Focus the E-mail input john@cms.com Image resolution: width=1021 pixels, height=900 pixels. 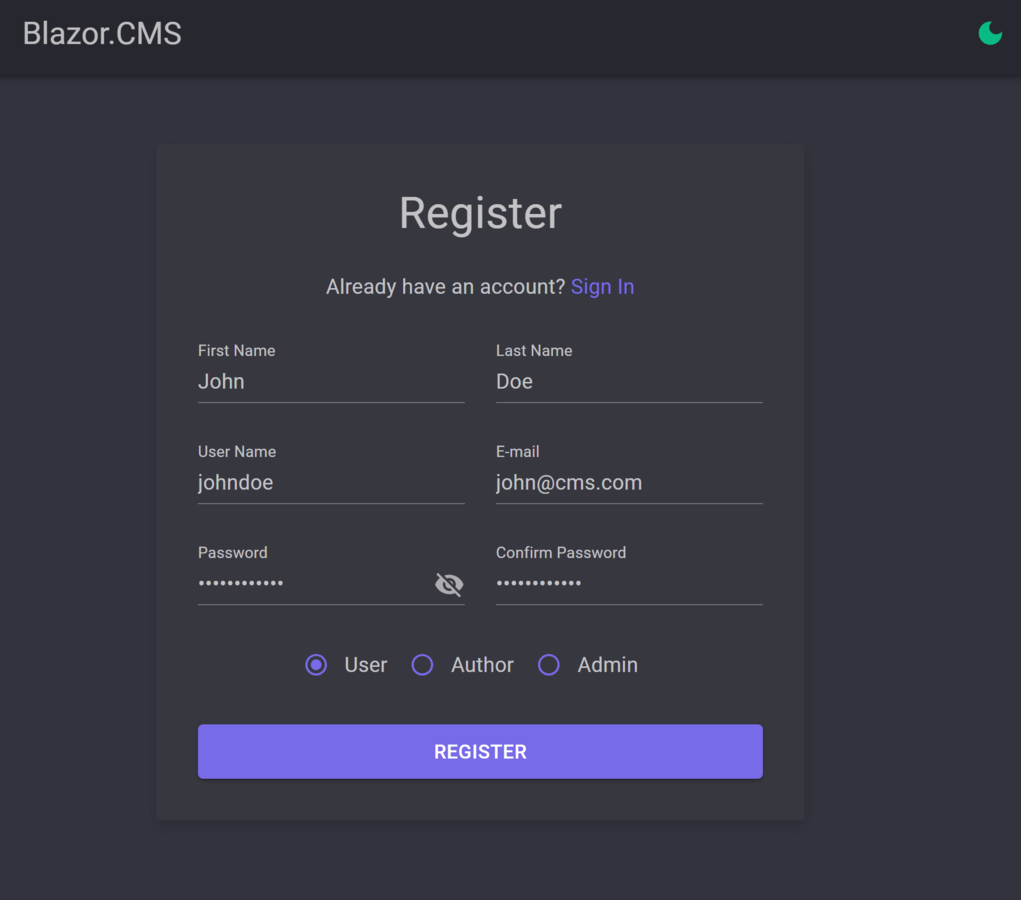click(628, 483)
